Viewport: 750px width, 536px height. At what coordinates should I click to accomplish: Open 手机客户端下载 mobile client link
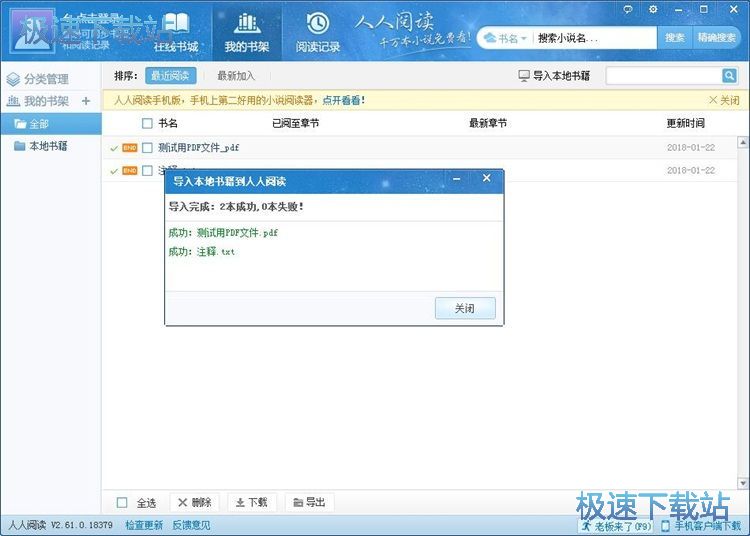click(701, 526)
